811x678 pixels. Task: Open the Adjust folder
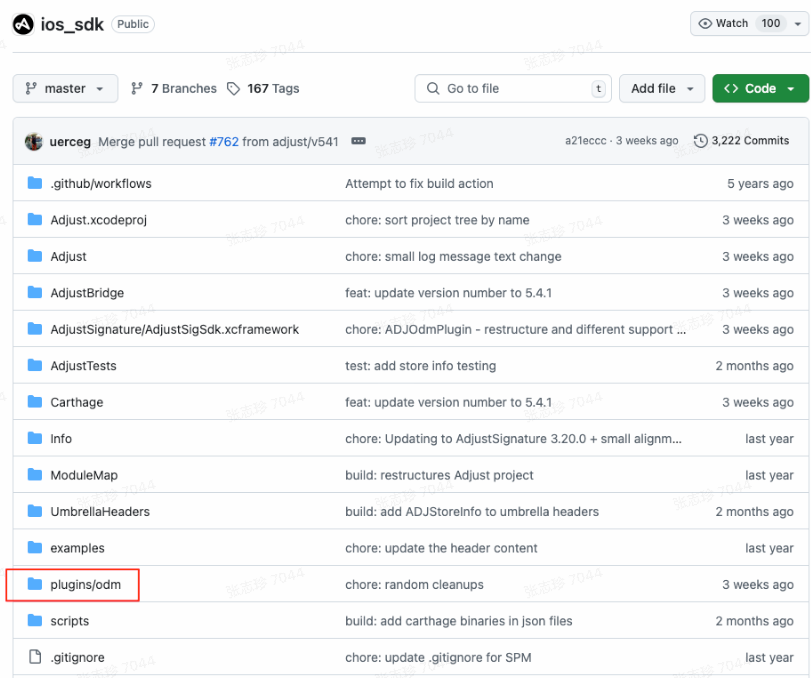click(x=68, y=257)
